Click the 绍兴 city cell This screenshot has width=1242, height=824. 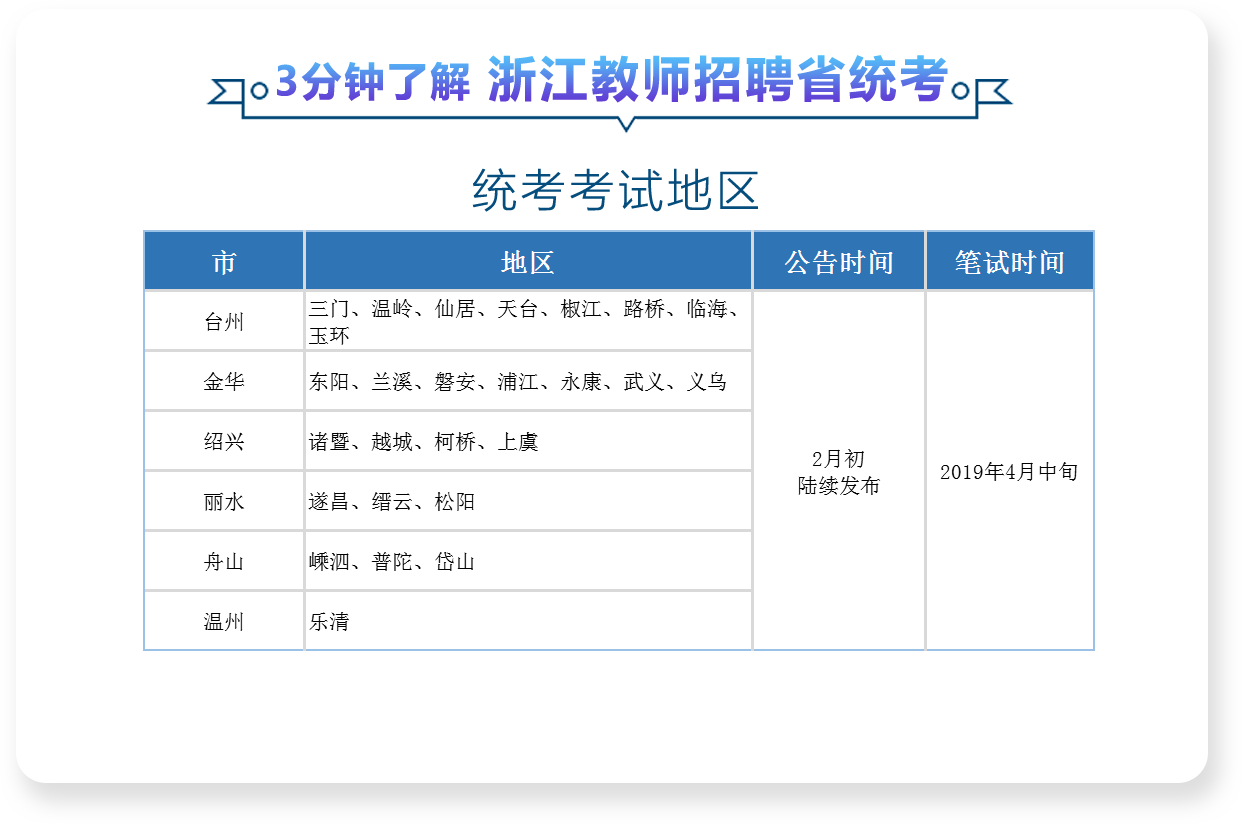point(224,442)
